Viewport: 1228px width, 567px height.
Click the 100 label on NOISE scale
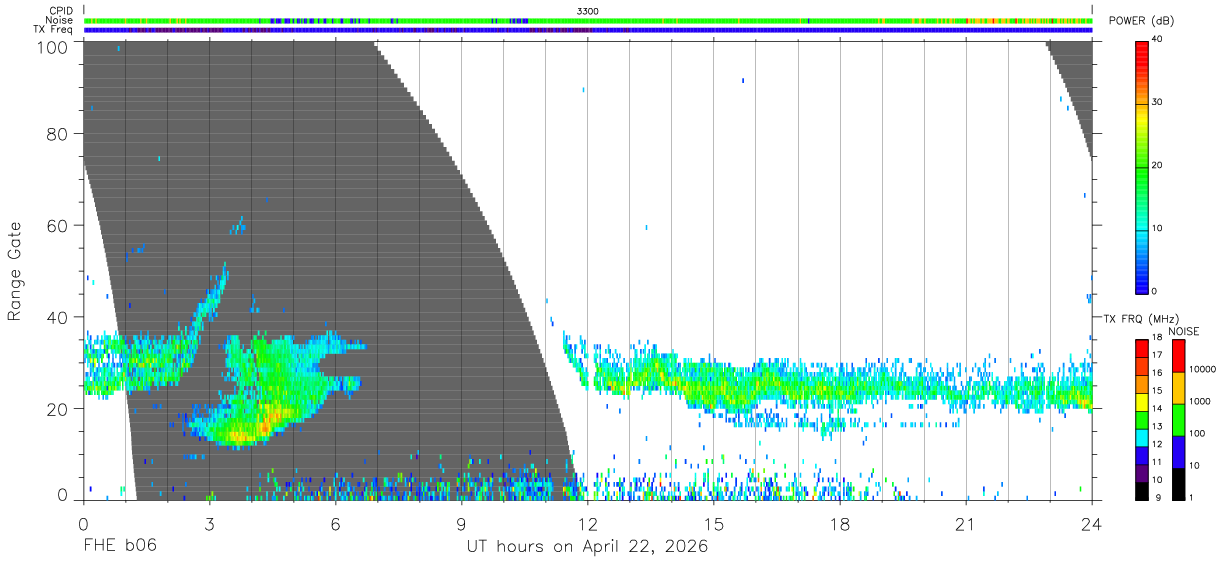coord(1196,434)
